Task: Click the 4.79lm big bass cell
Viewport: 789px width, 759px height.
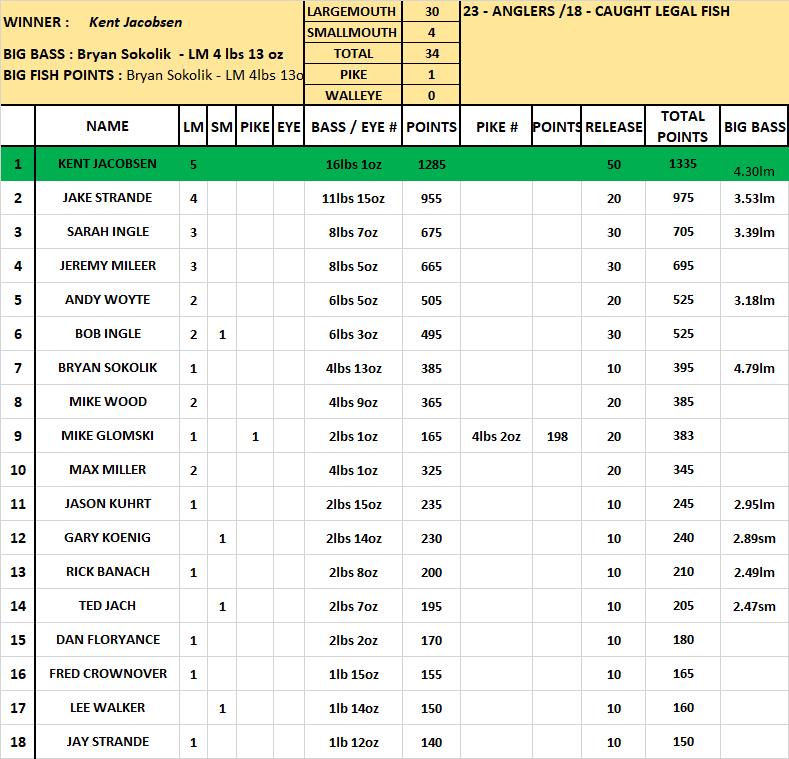Action: 754,368
